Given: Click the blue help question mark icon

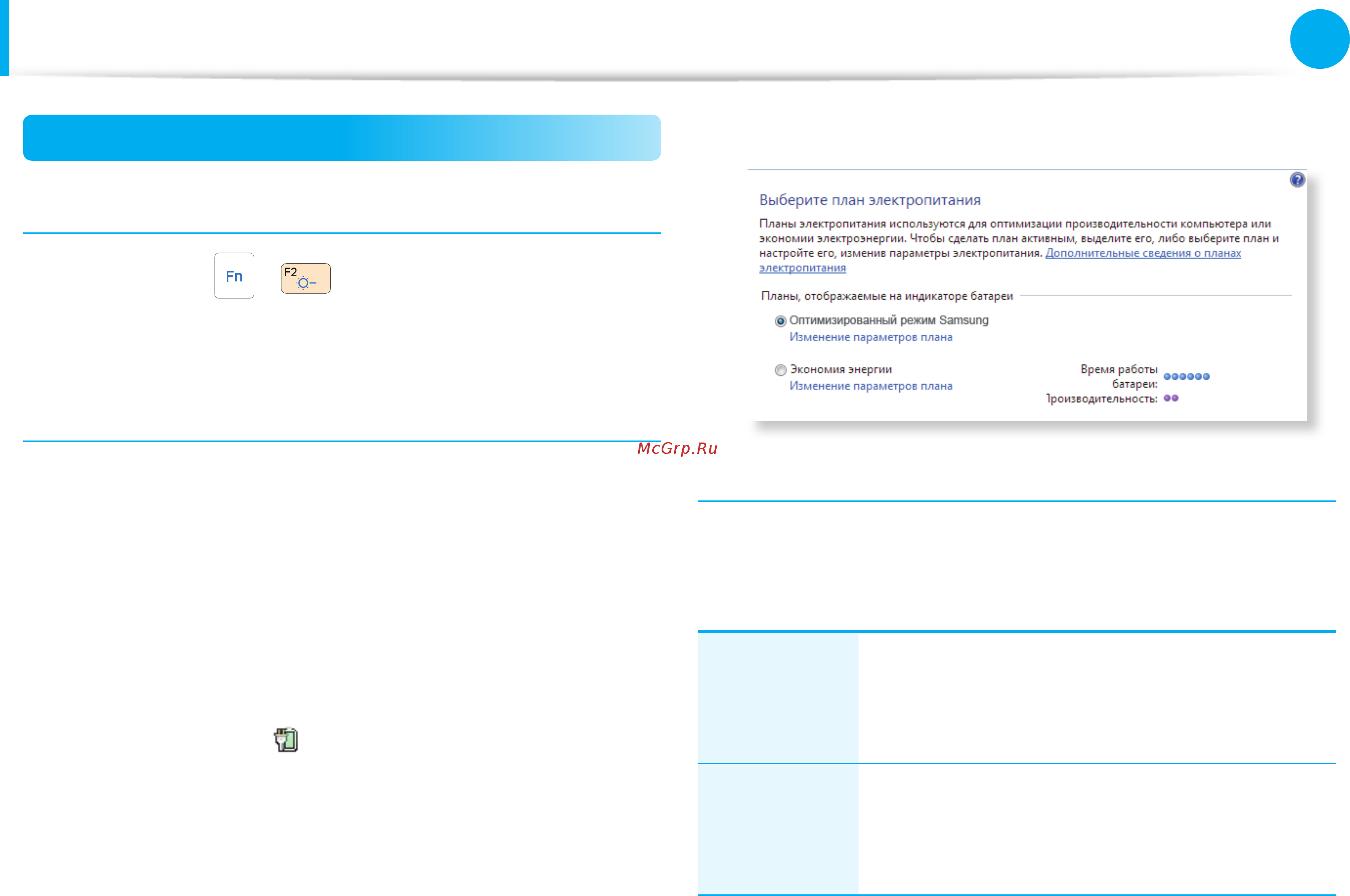Looking at the screenshot, I should [x=1297, y=180].
